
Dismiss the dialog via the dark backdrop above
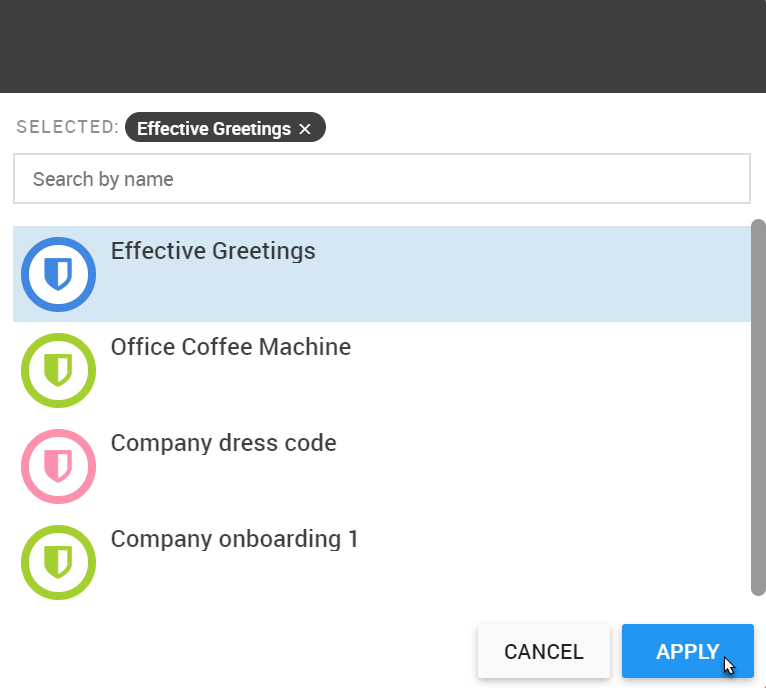(383, 46)
